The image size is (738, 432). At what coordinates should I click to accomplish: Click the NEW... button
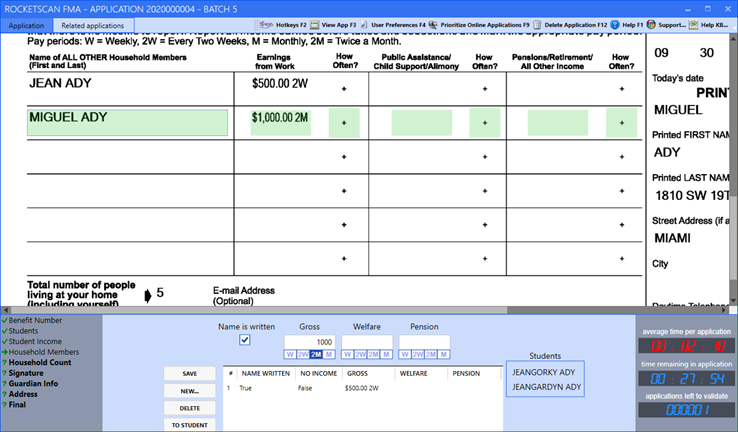pyautogui.click(x=190, y=391)
